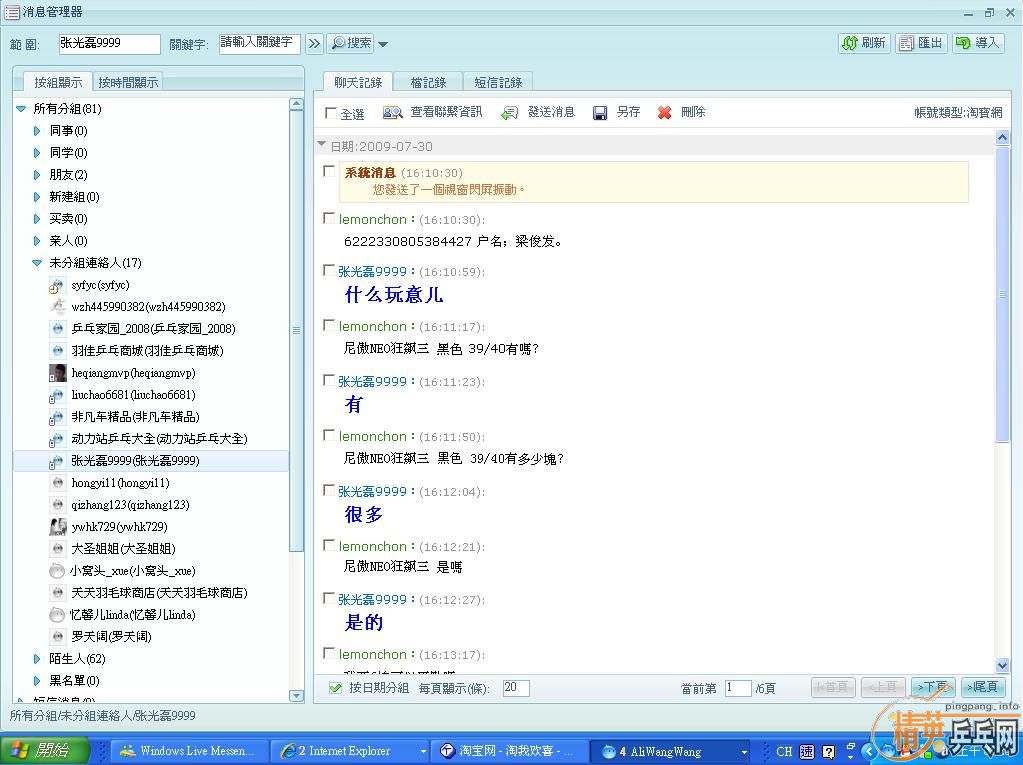Tick checkbox for lemonchon 16:11:17 message
Image resolution: width=1023 pixels, height=765 pixels.
tap(329, 325)
